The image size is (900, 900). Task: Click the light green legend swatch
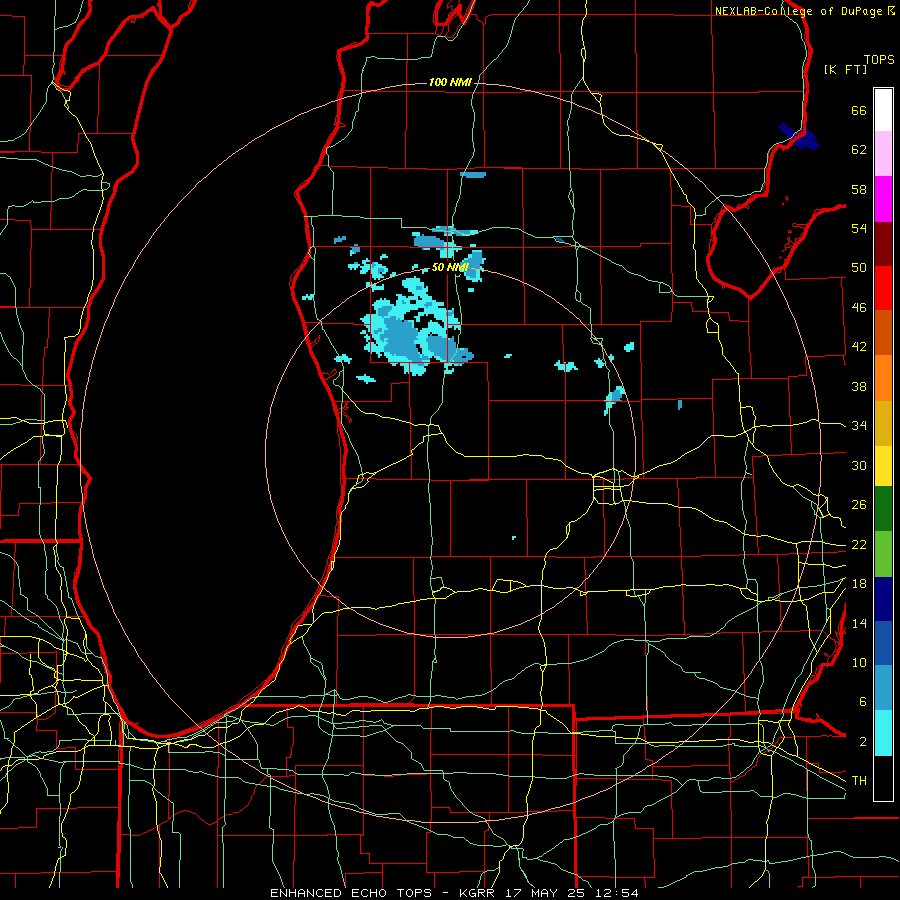(x=883, y=554)
